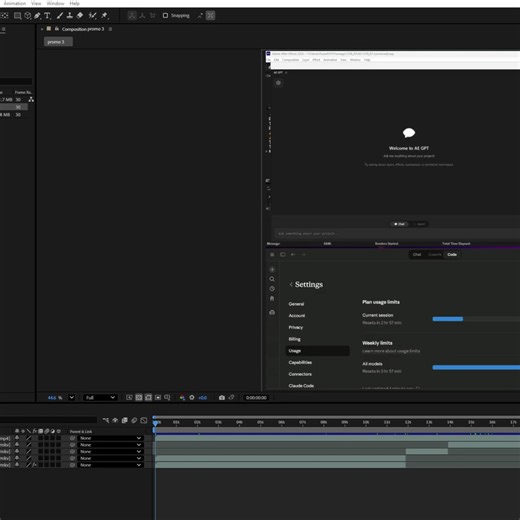Viewport: 520px width, 520px height.
Task: Select the Brush tool
Action: [60, 16]
